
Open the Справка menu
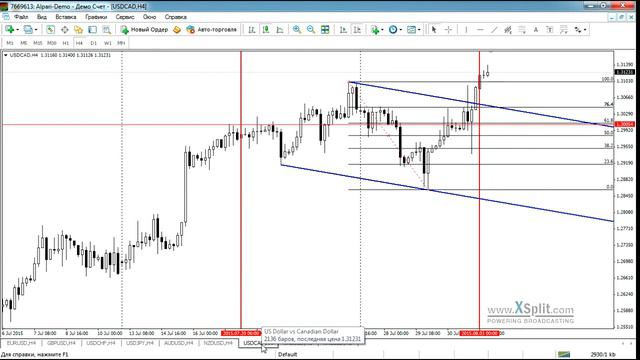click(x=176, y=17)
